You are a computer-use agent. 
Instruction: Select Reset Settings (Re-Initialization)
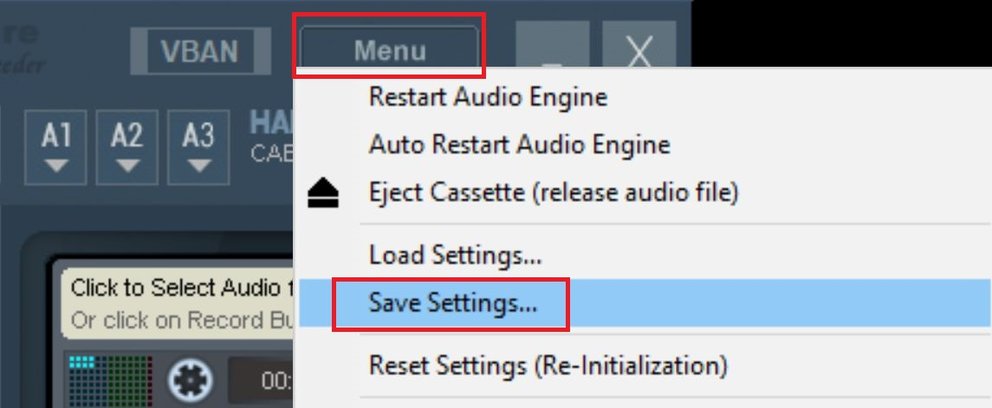(548, 364)
